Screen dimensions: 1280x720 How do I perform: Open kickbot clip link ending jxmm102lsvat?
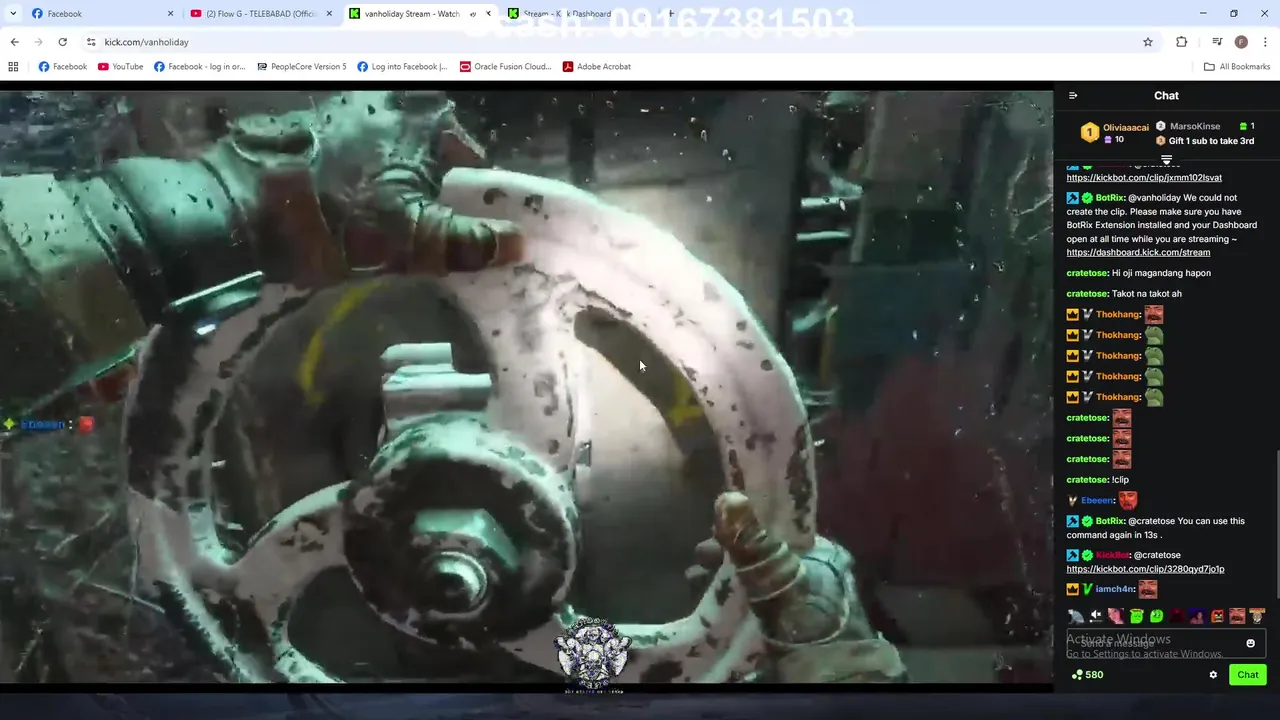click(1144, 178)
